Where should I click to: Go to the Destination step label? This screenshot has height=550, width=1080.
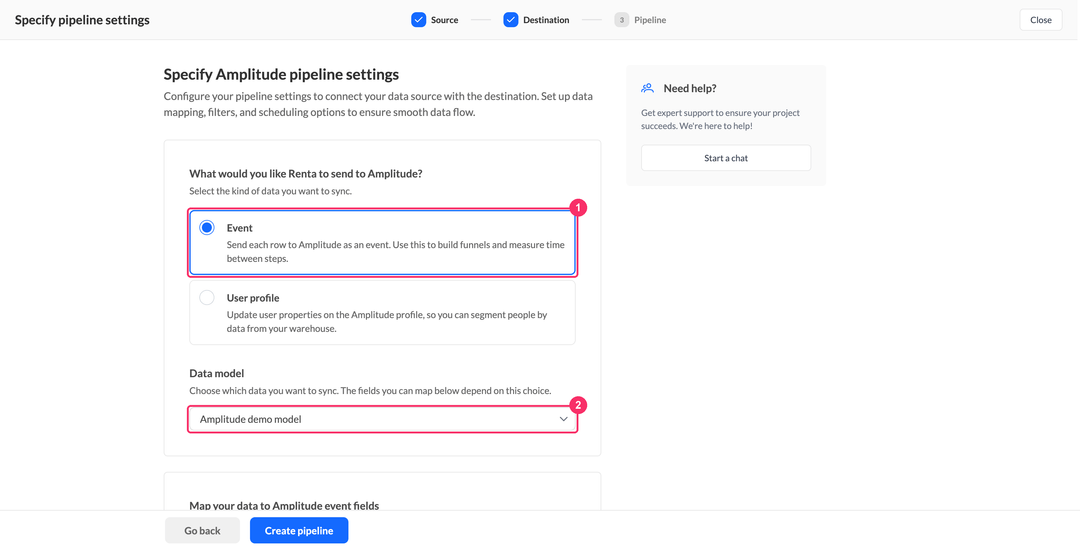tap(546, 20)
